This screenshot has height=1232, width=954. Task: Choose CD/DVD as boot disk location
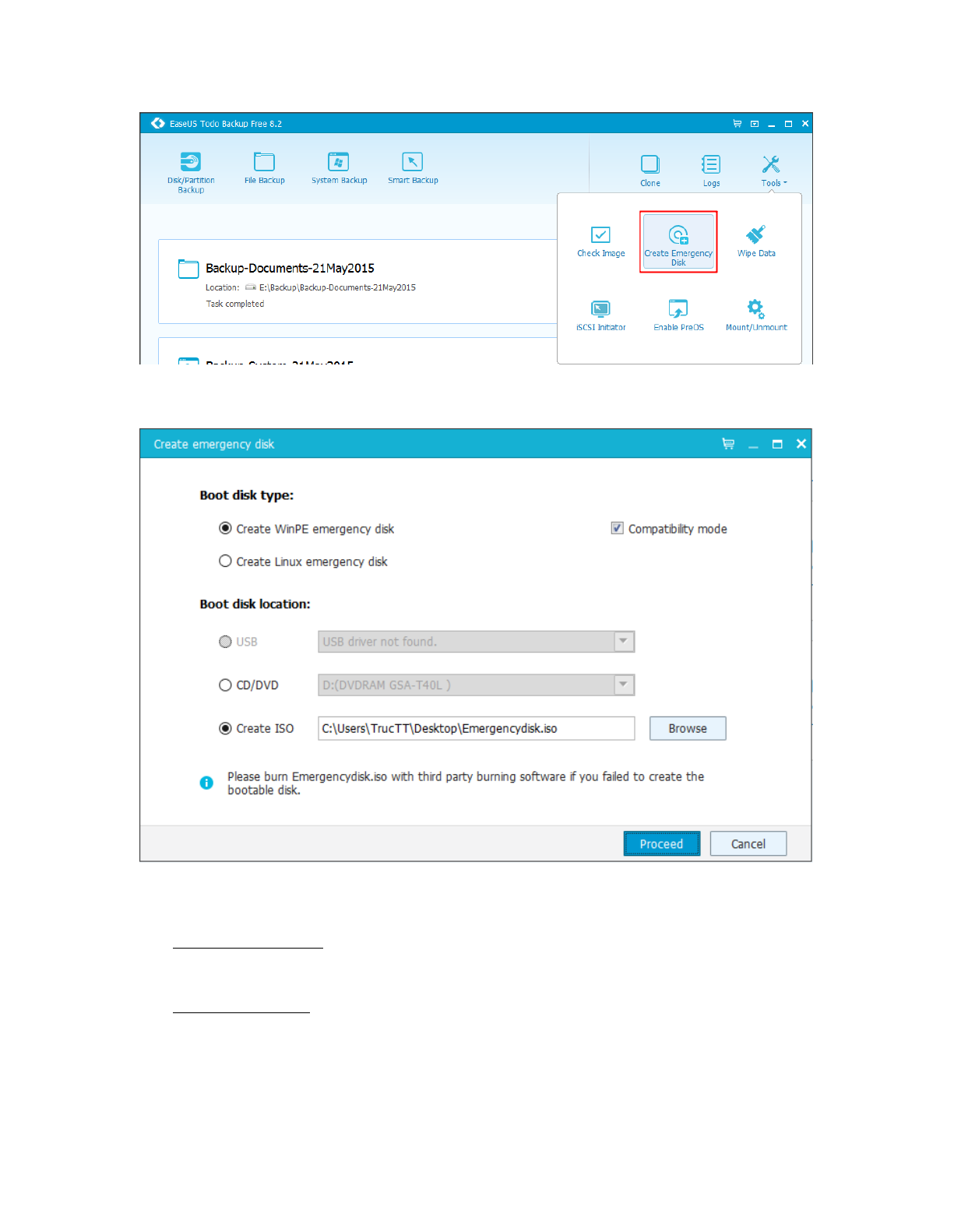[x=226, y=685]
